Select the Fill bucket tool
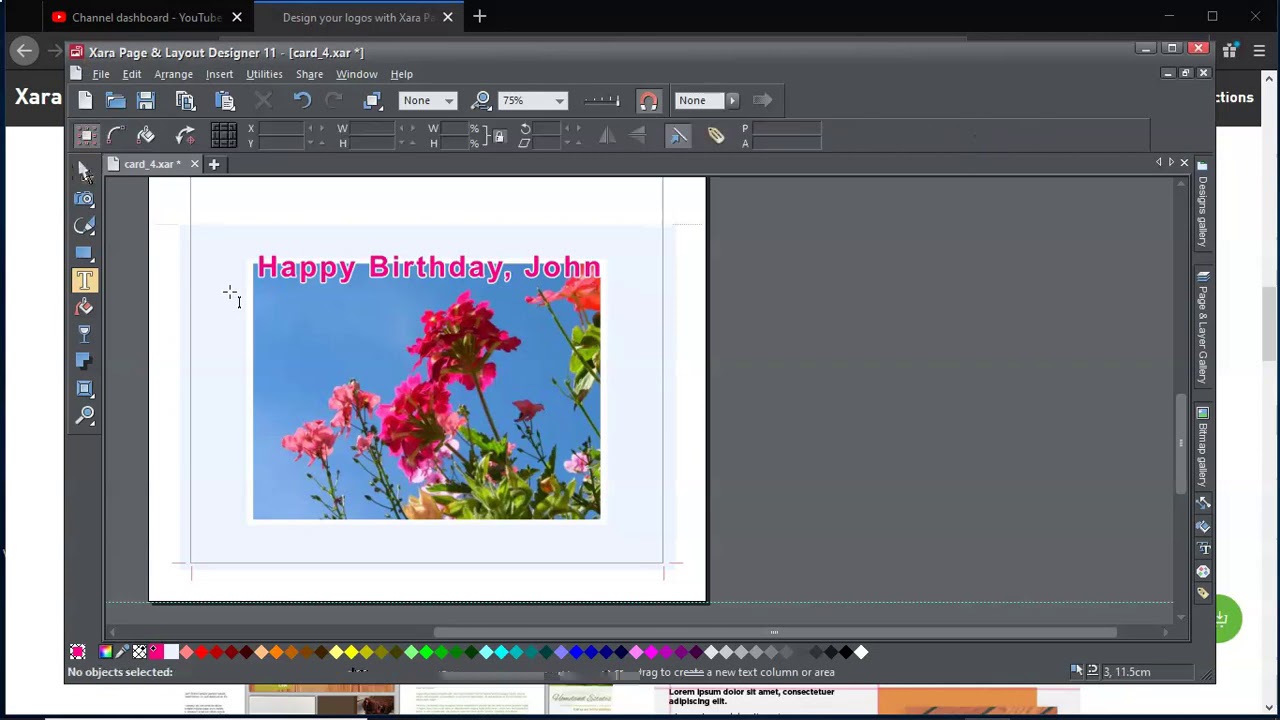1280x720 pixels. pos(85,308)
